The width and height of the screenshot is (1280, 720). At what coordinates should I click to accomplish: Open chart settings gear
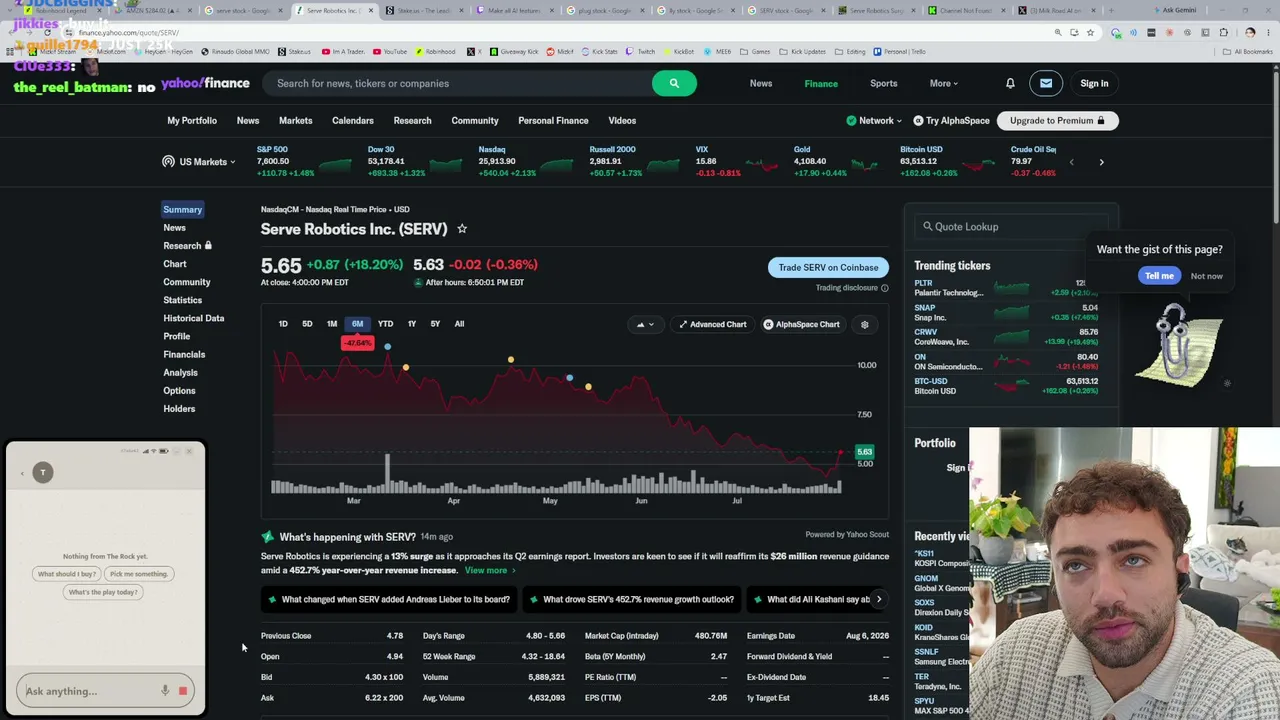click(x=865, y=324)
